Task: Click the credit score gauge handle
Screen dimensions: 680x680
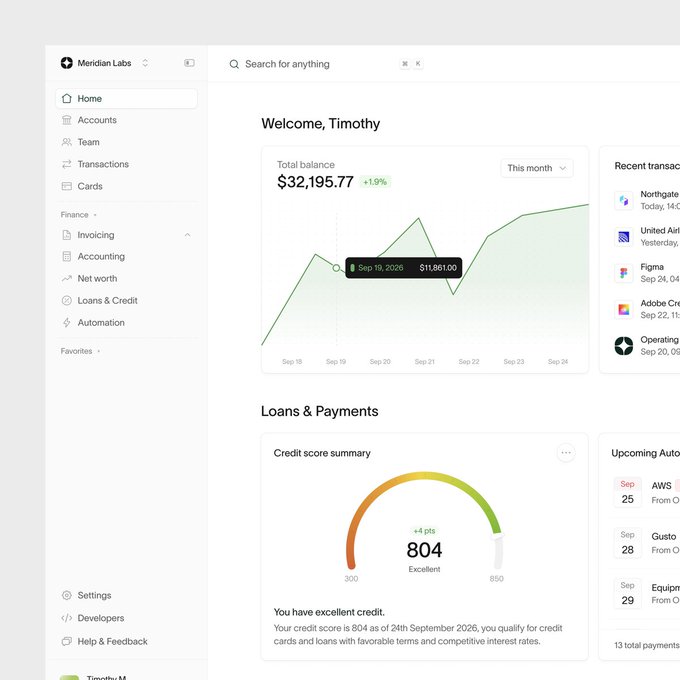Action: (x=497, y=536)
